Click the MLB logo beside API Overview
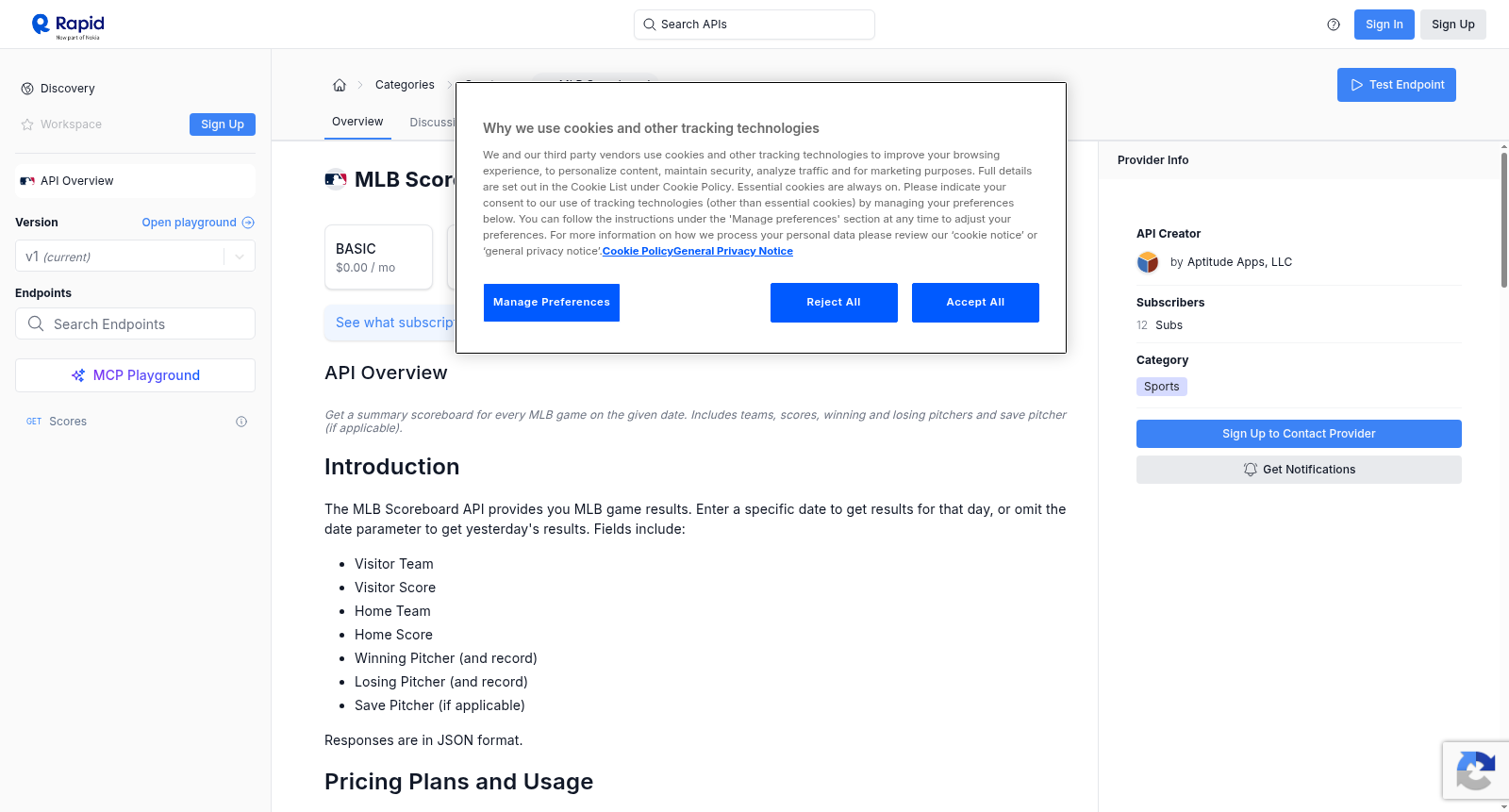The height and width of the screenshot is (812, 1509). tap(27, 181)
